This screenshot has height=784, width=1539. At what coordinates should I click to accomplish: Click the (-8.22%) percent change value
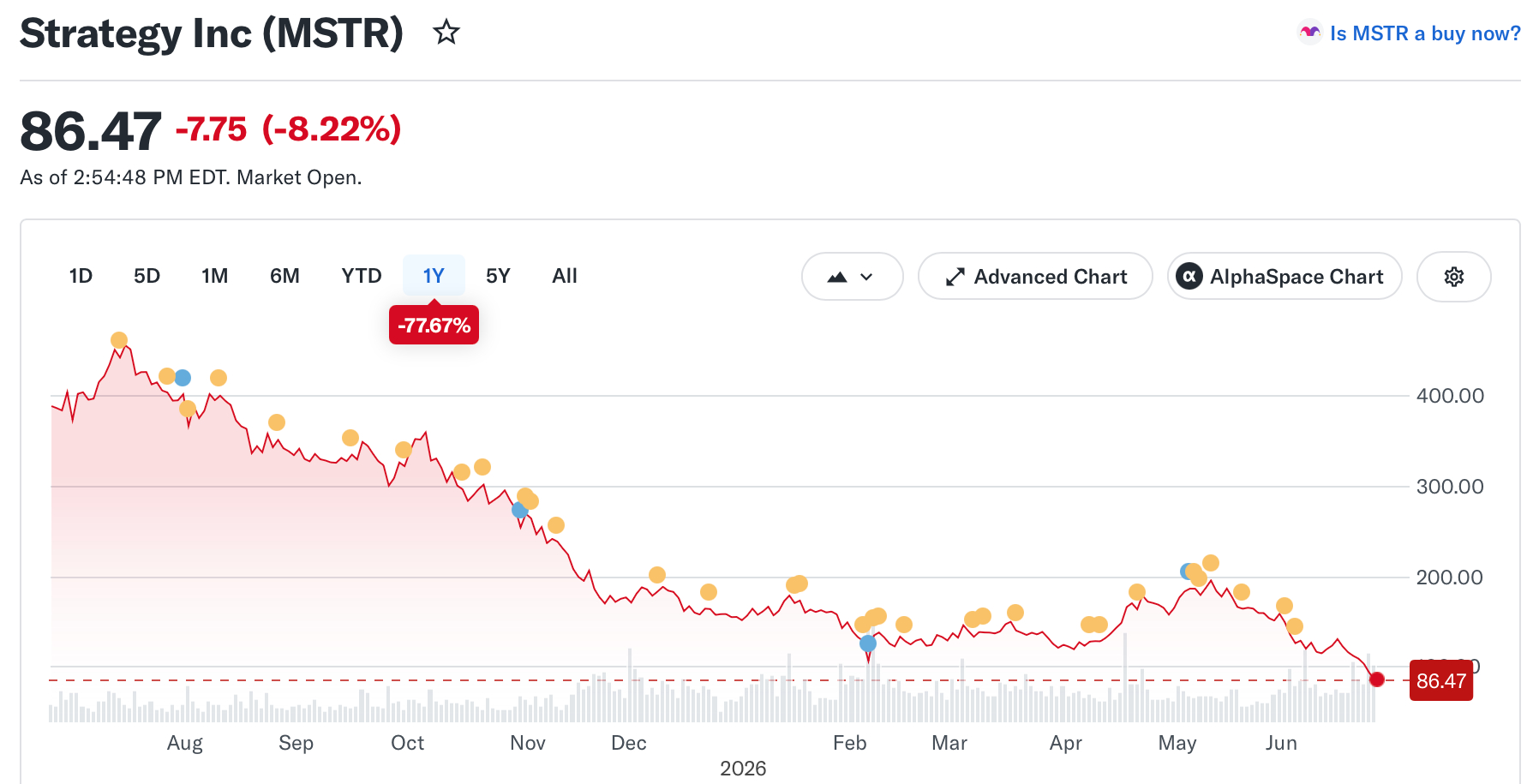click(332, 129)
